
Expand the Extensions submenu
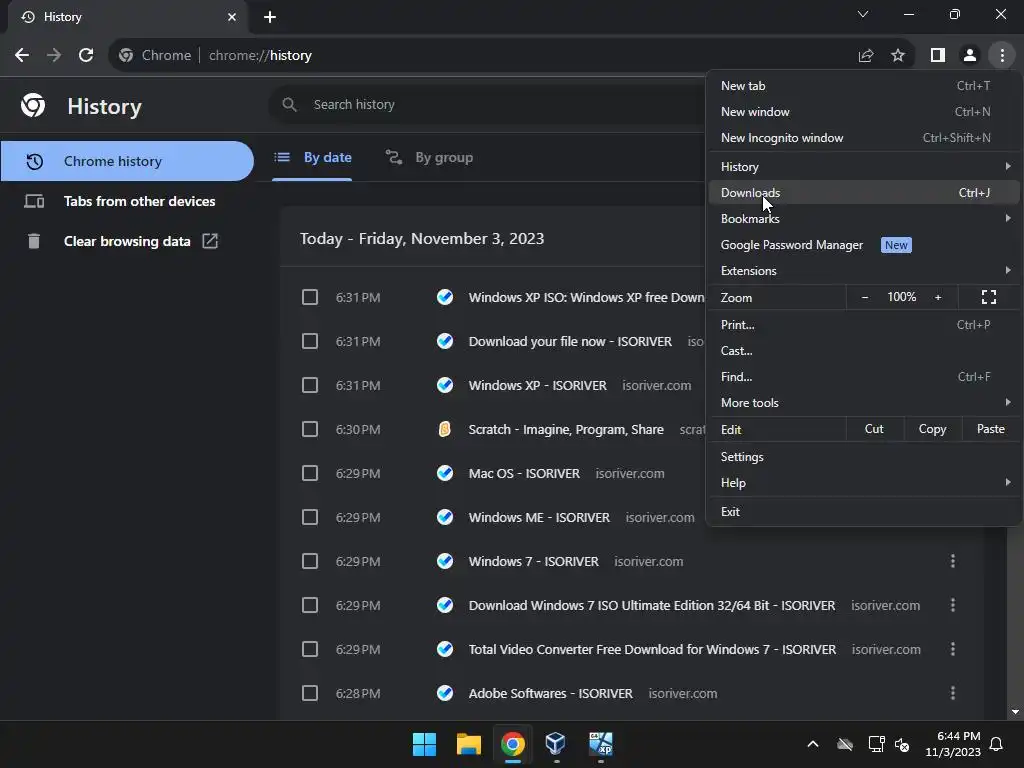tap(863, 270)
